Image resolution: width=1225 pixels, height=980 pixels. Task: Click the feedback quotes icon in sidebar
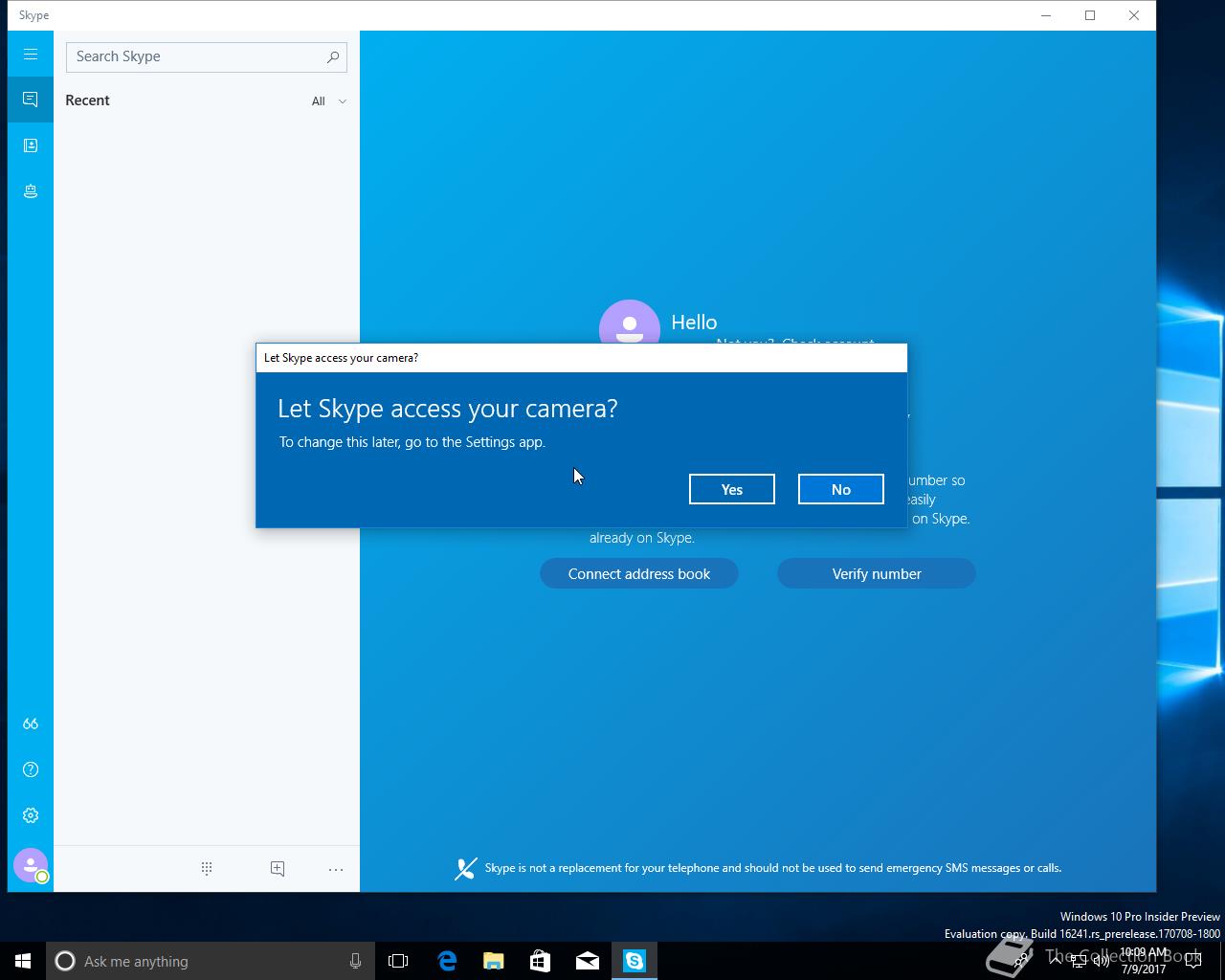(31, 724)
